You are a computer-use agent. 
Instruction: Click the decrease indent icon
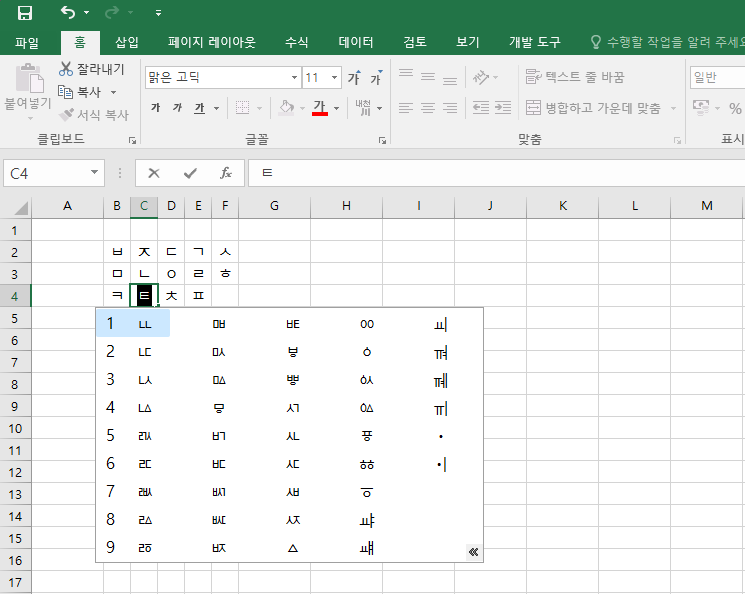coord(481,108)
